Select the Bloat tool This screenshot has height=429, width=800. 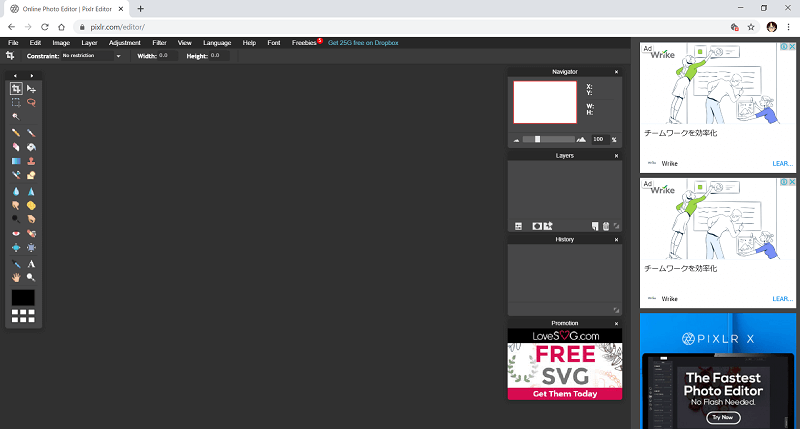click(16, 247)
